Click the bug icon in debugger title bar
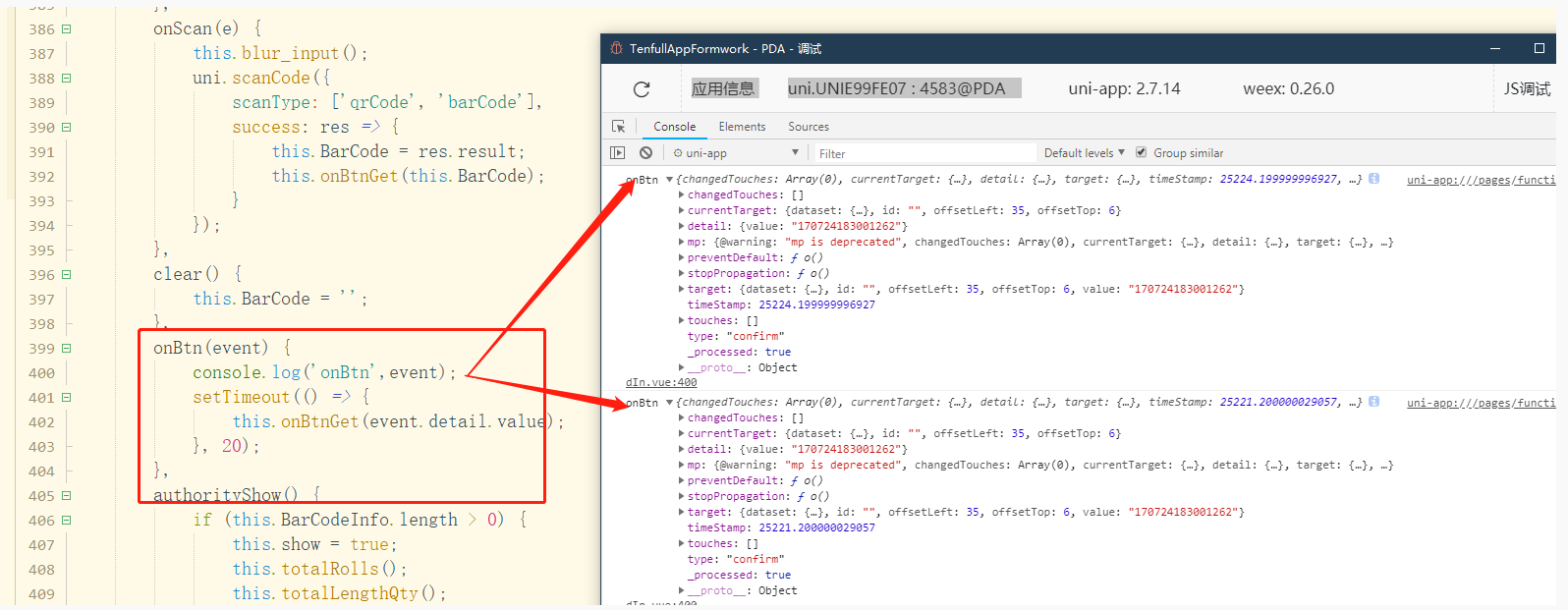The height and width of the screenshot is (610, 1568). tap(616, 48)
